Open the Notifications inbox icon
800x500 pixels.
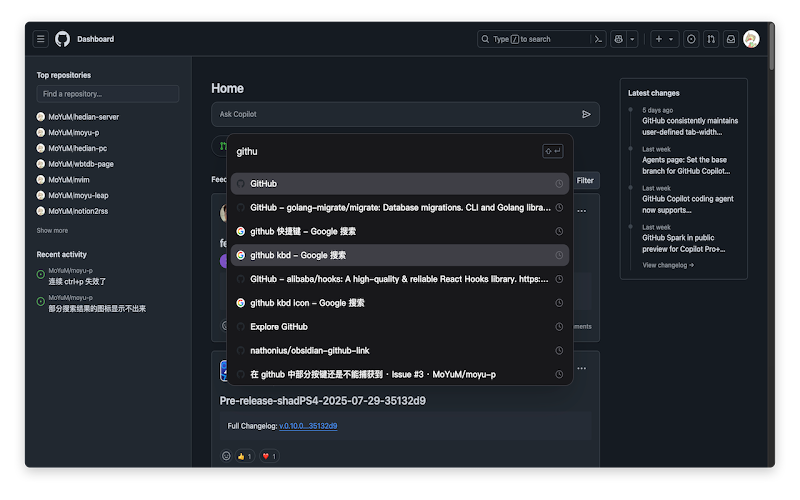[731, 39]
